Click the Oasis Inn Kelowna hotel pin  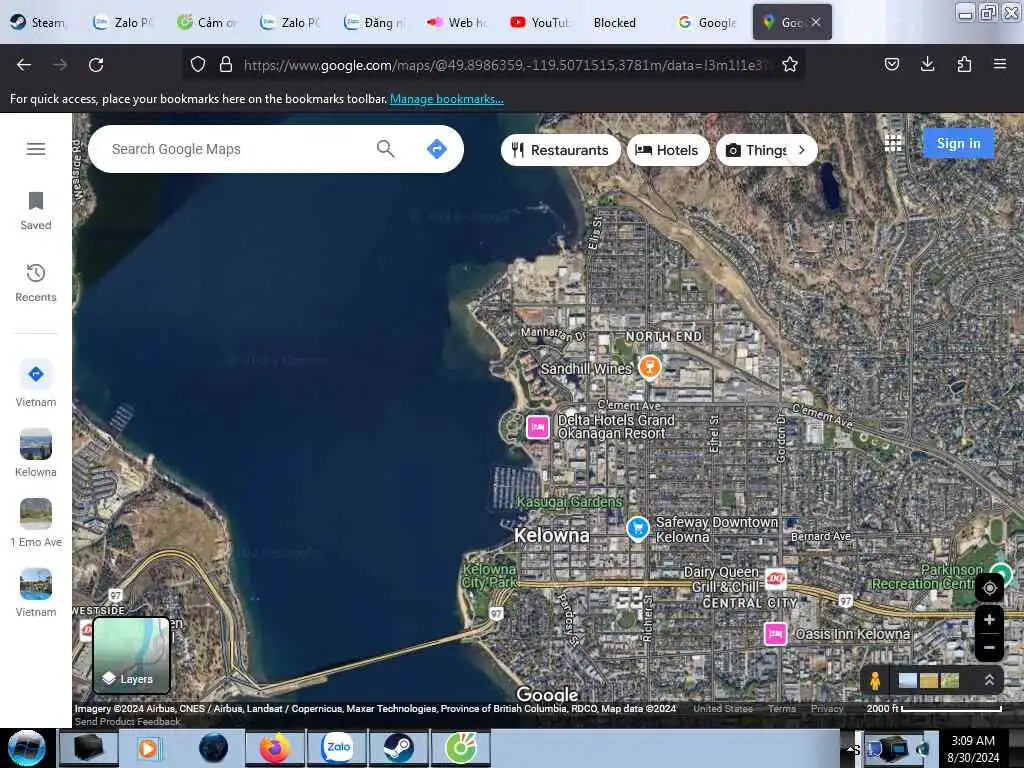pyautogui.click(x=775, y=633)
